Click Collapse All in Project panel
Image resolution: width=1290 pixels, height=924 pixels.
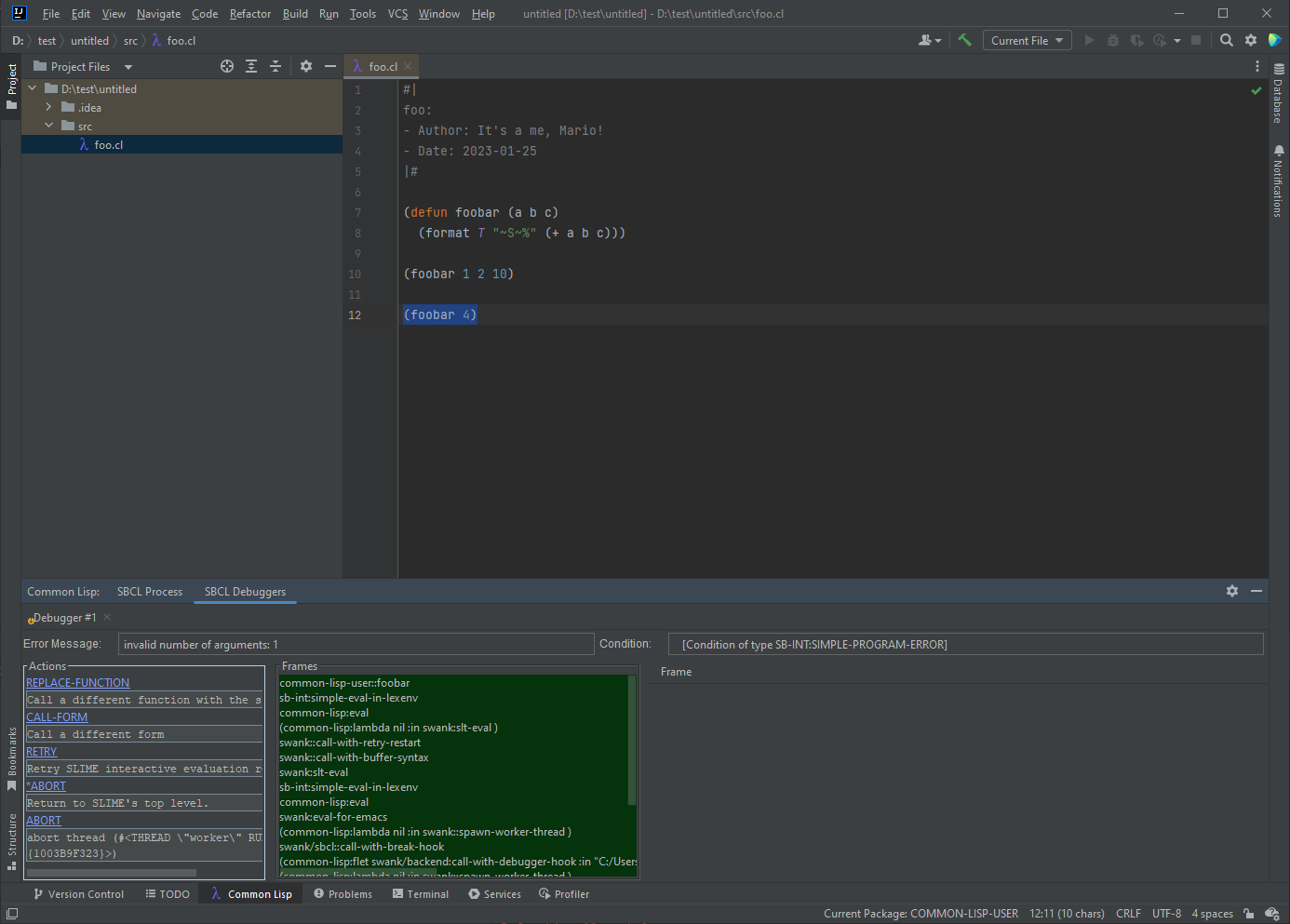(275, 66)
